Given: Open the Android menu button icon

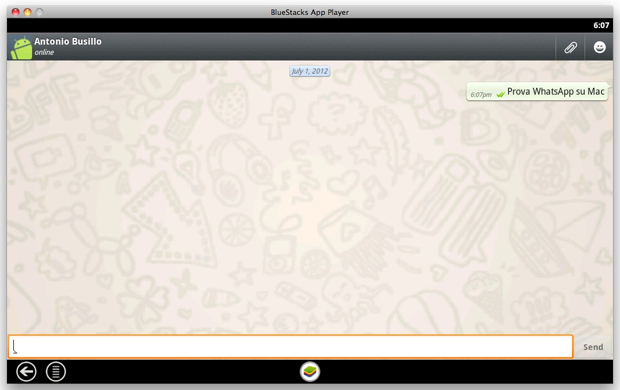Looking at the screenshot, I should pyautogui.click(x=56, y=372).
